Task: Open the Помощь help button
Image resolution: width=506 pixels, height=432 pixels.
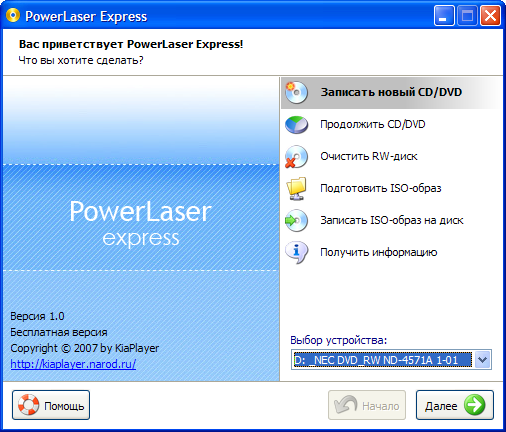Action: tap(51, 405)
